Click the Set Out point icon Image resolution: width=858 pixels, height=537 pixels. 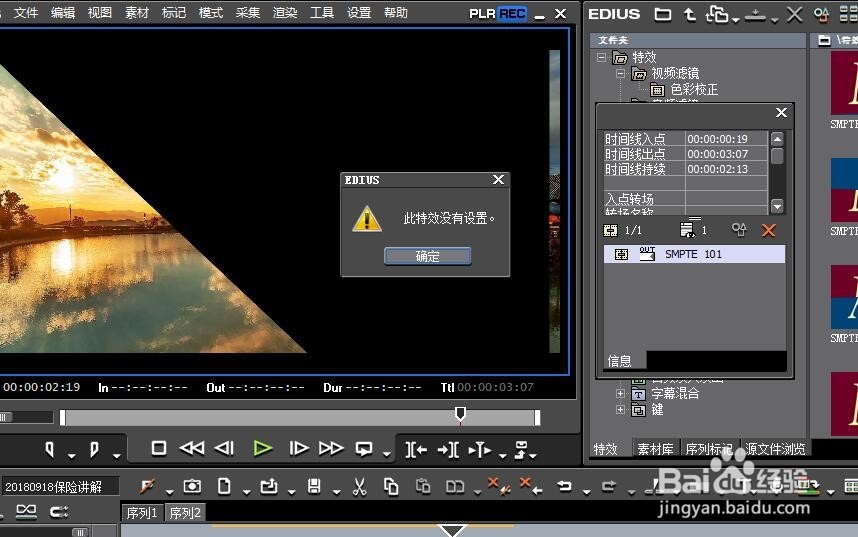pyautogui.click(x=94, y=450)
